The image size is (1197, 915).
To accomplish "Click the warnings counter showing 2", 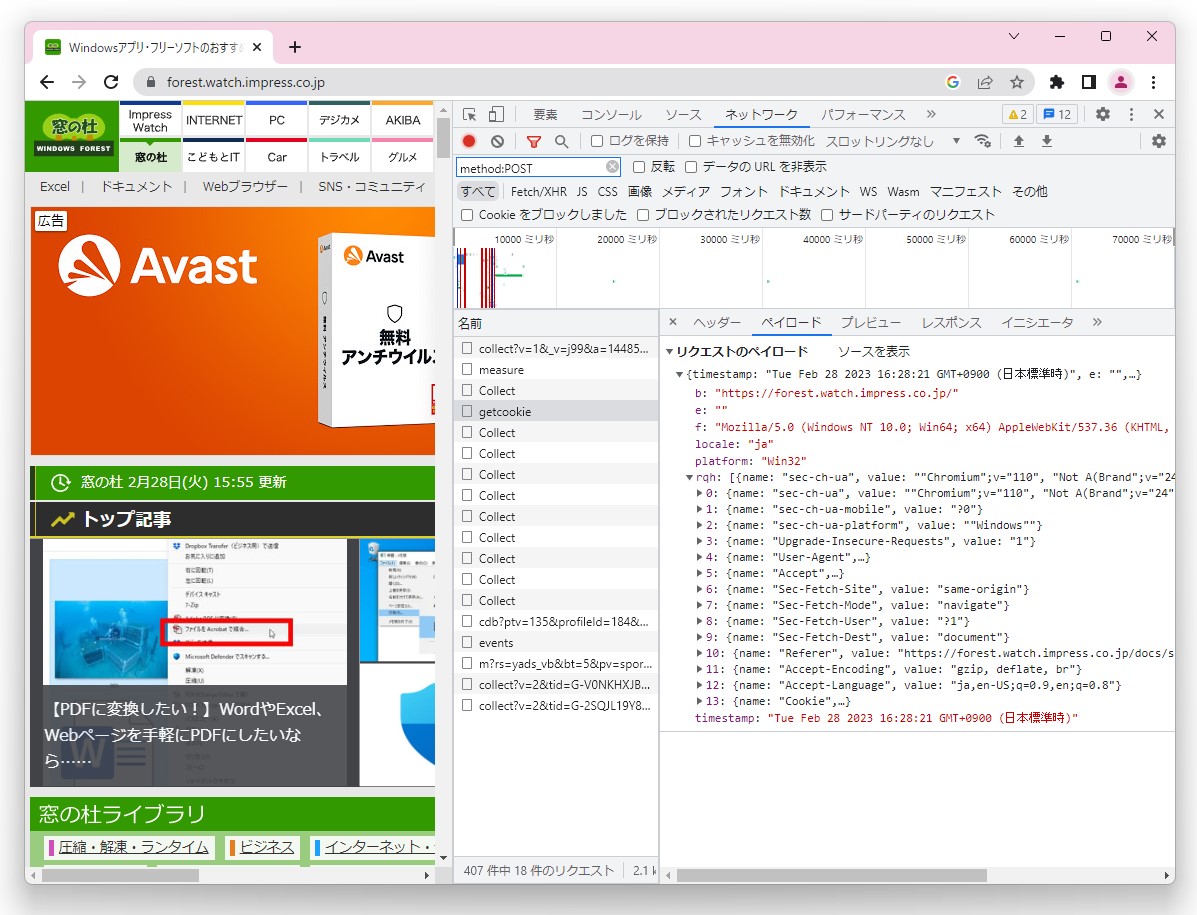I will point(1018,114).
